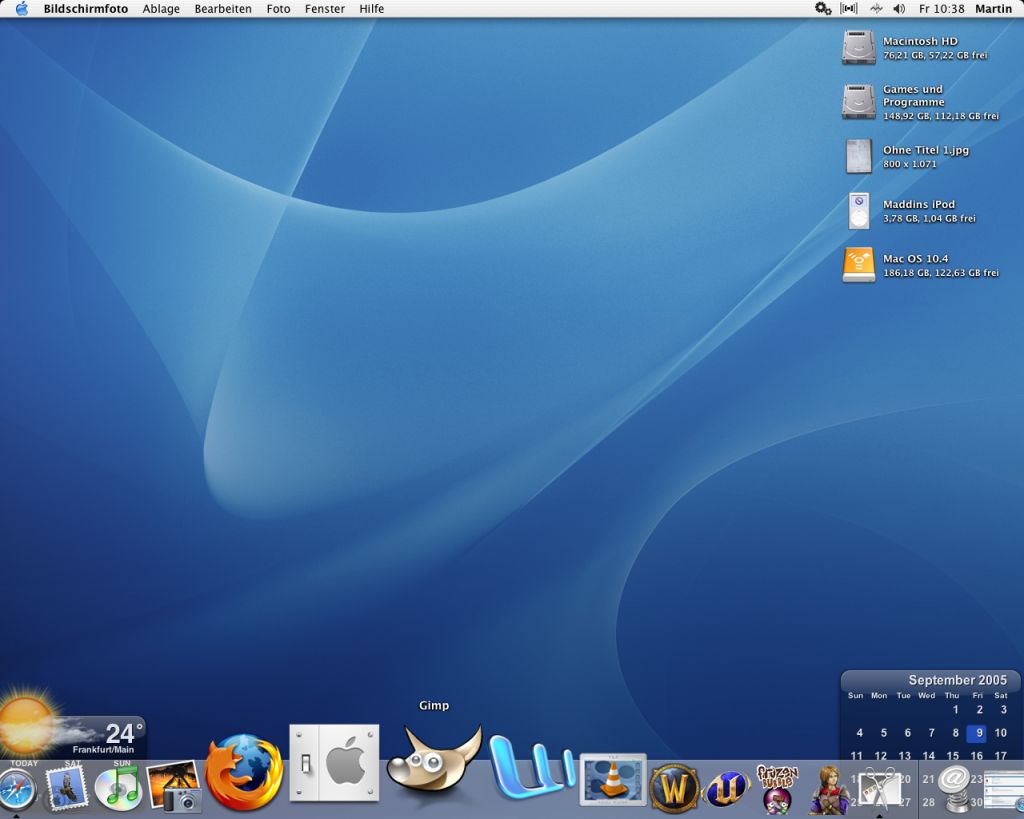Open Mail from the dock
The width and height of the screenshot is (1024, 819).
click(x=66, y=788)
